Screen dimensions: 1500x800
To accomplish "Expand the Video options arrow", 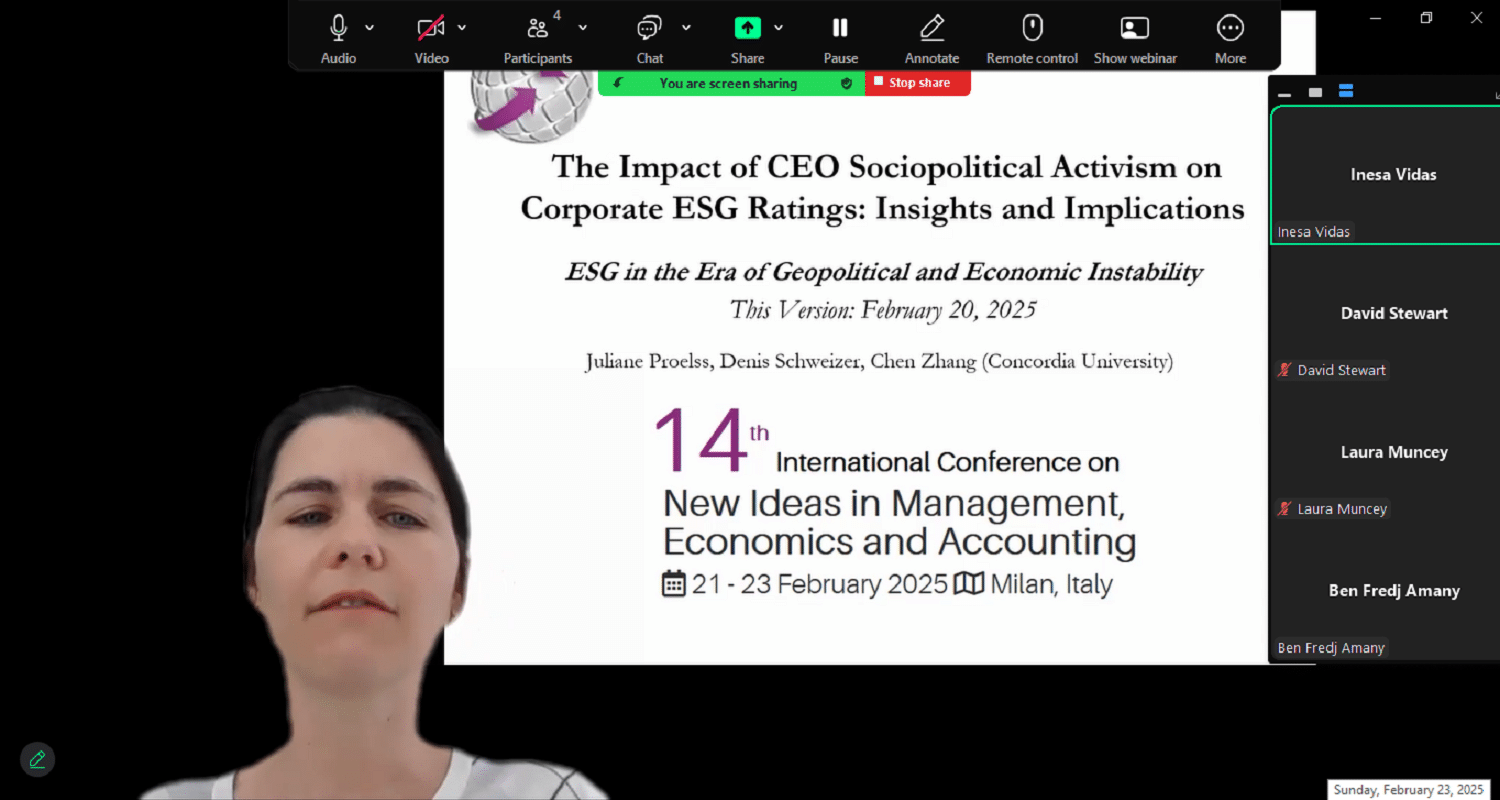I will pyautogui.click(x=462, y=28).
